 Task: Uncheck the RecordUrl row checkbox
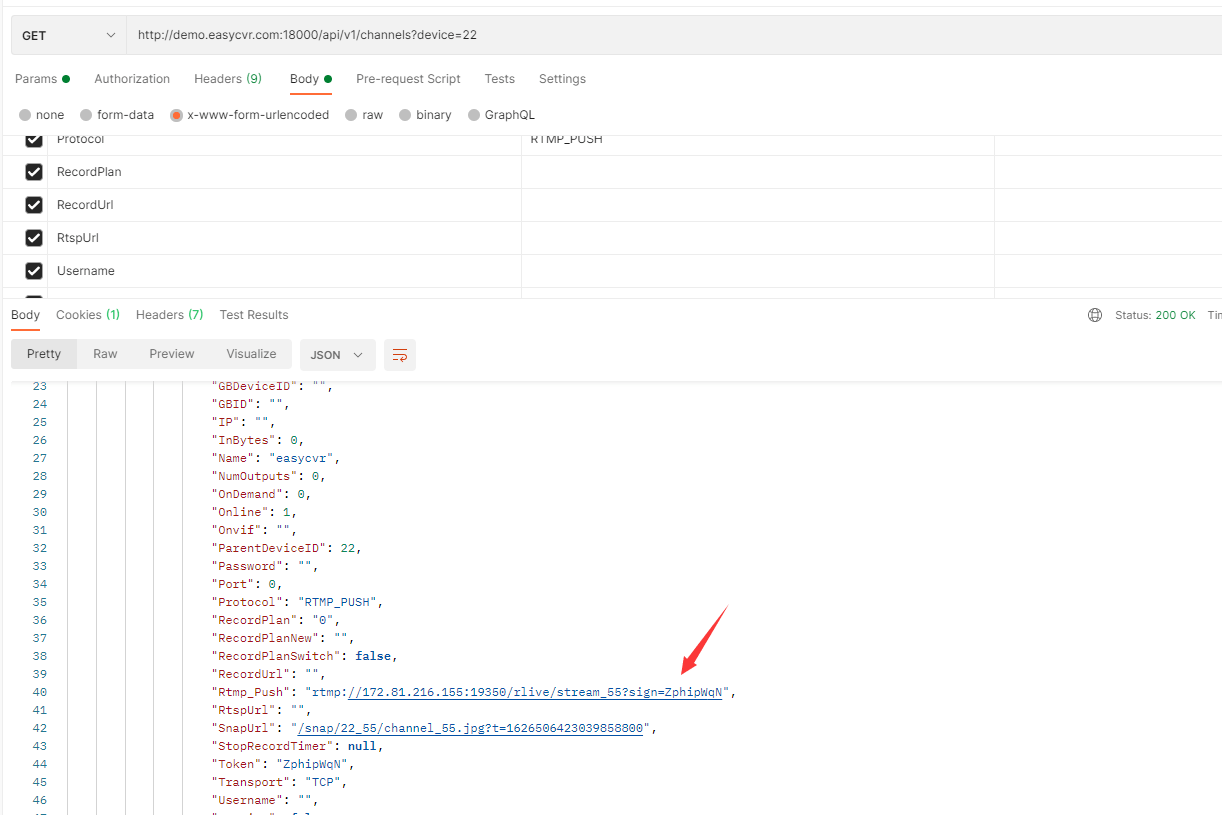pos(34,205)
